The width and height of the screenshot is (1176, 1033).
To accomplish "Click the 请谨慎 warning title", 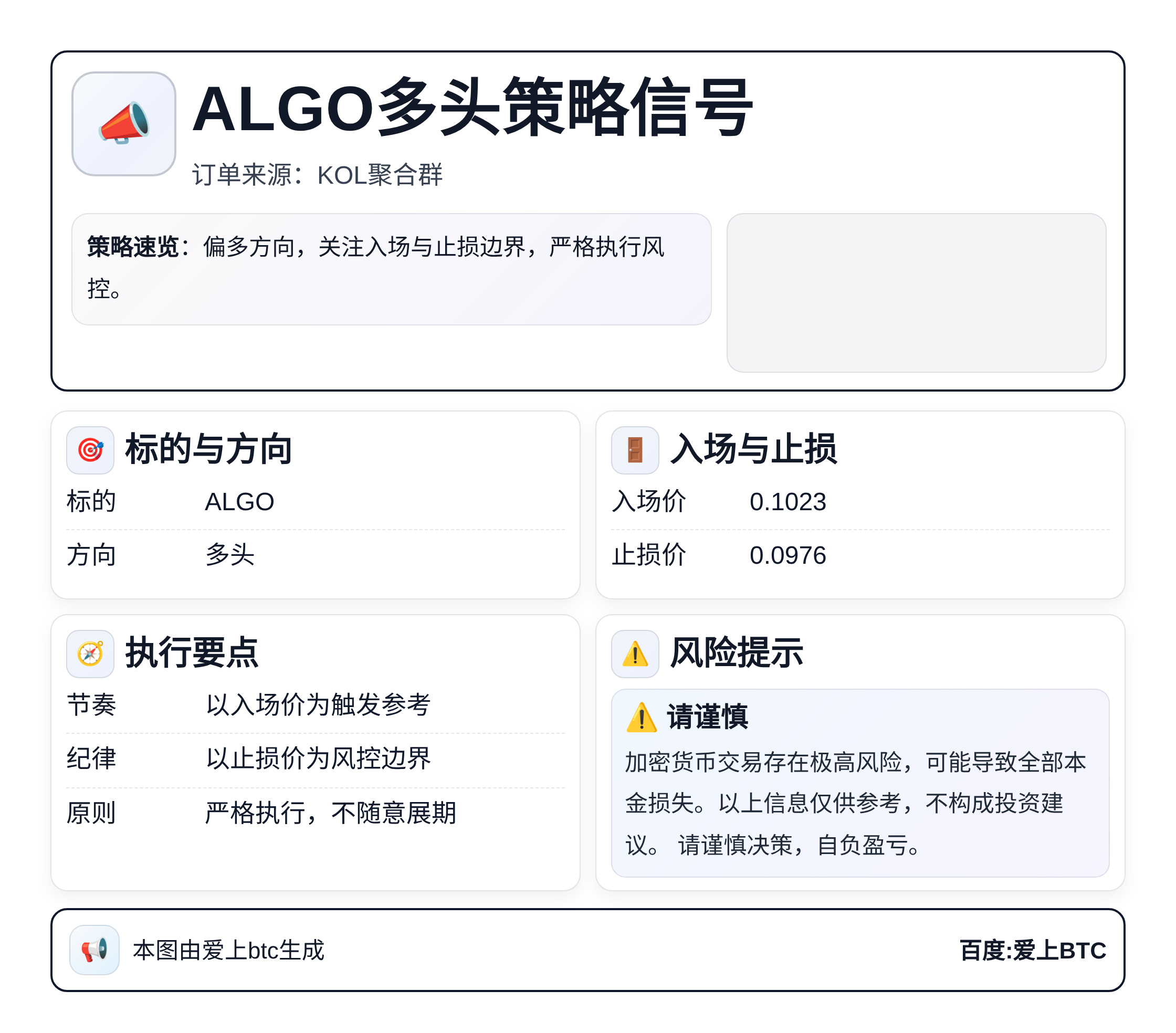I will [708, 717].
